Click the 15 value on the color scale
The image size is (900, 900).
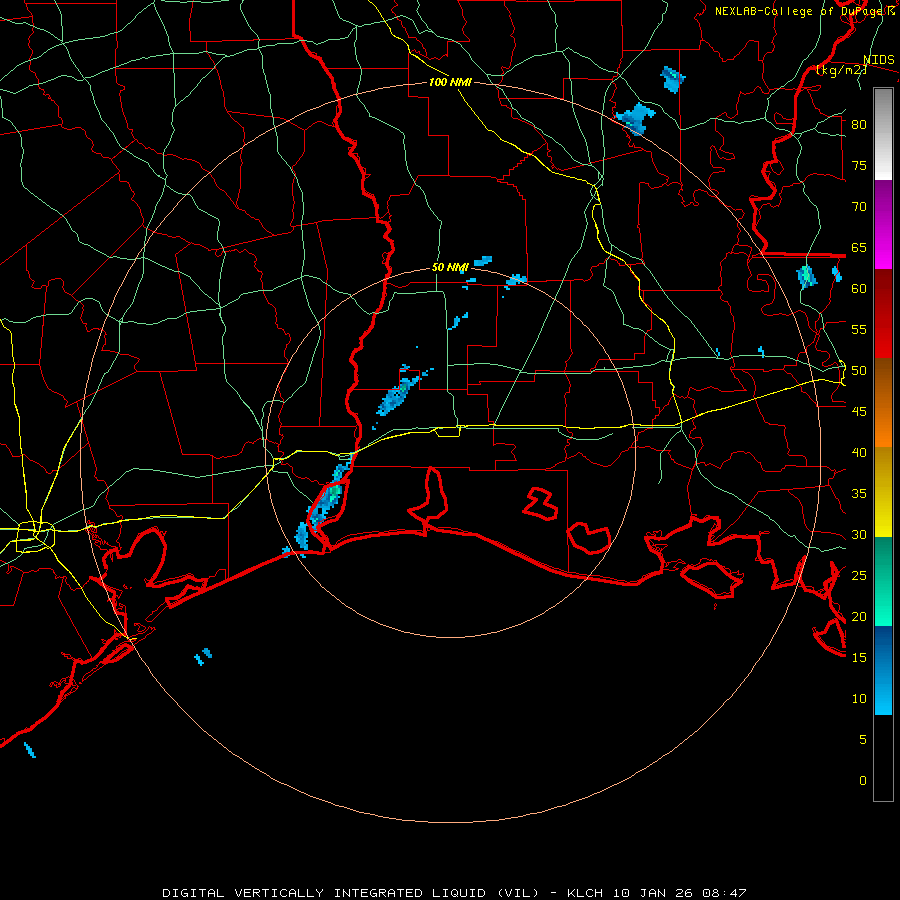coord(859,658)
